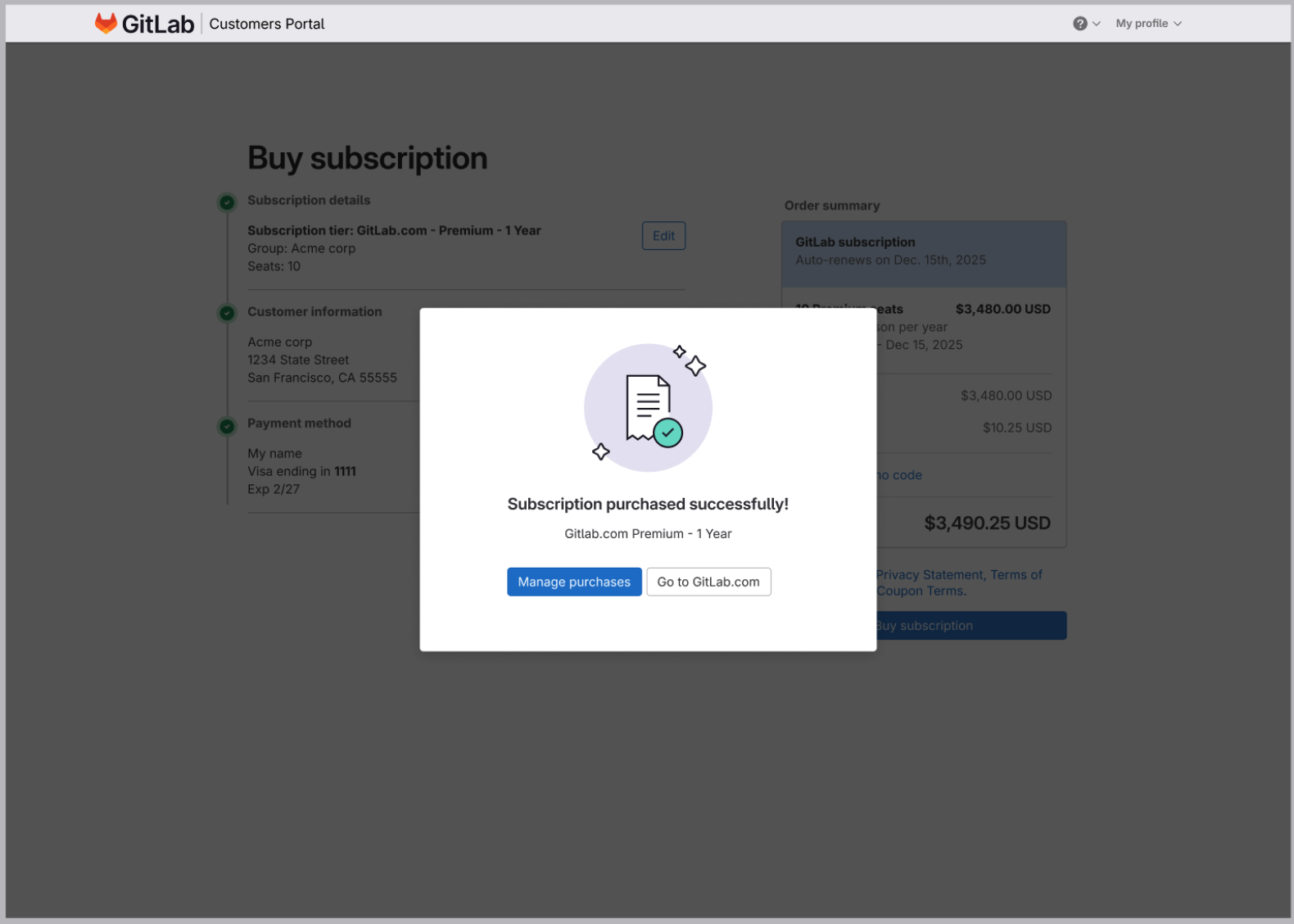Click 'Subscription tier: GitLab.com - Premium - 1 Year'
The height and width of the screenshot is (924, 1294).
[394, 230]
